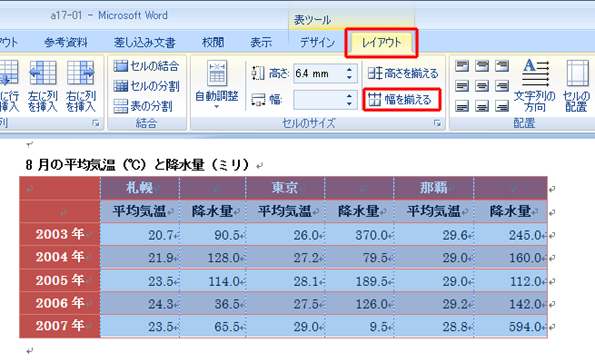Align cell text middle right
The height and width of the screenshot is (362, 595).
(502, 86)
